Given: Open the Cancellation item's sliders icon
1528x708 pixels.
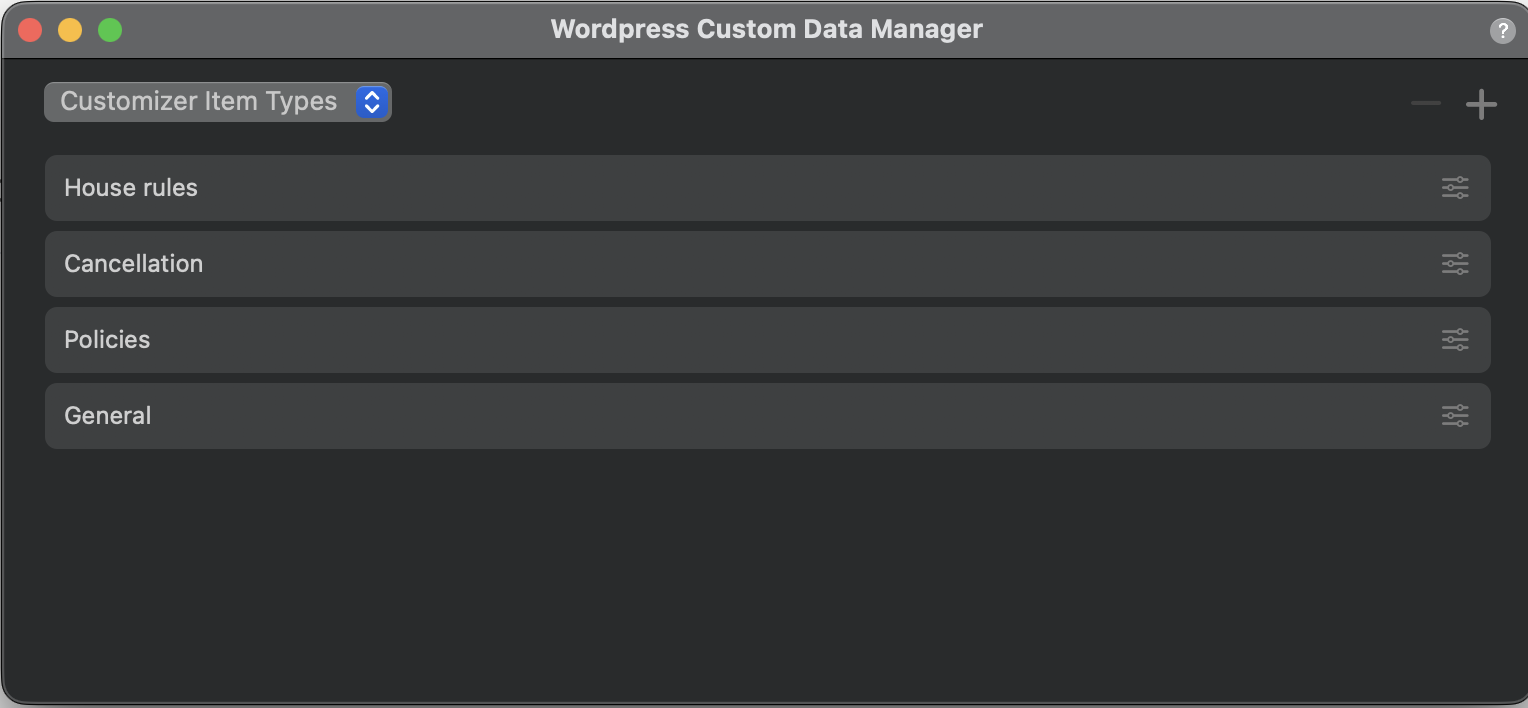Looking at the screenshot, I should click(x=1455, y=264).
